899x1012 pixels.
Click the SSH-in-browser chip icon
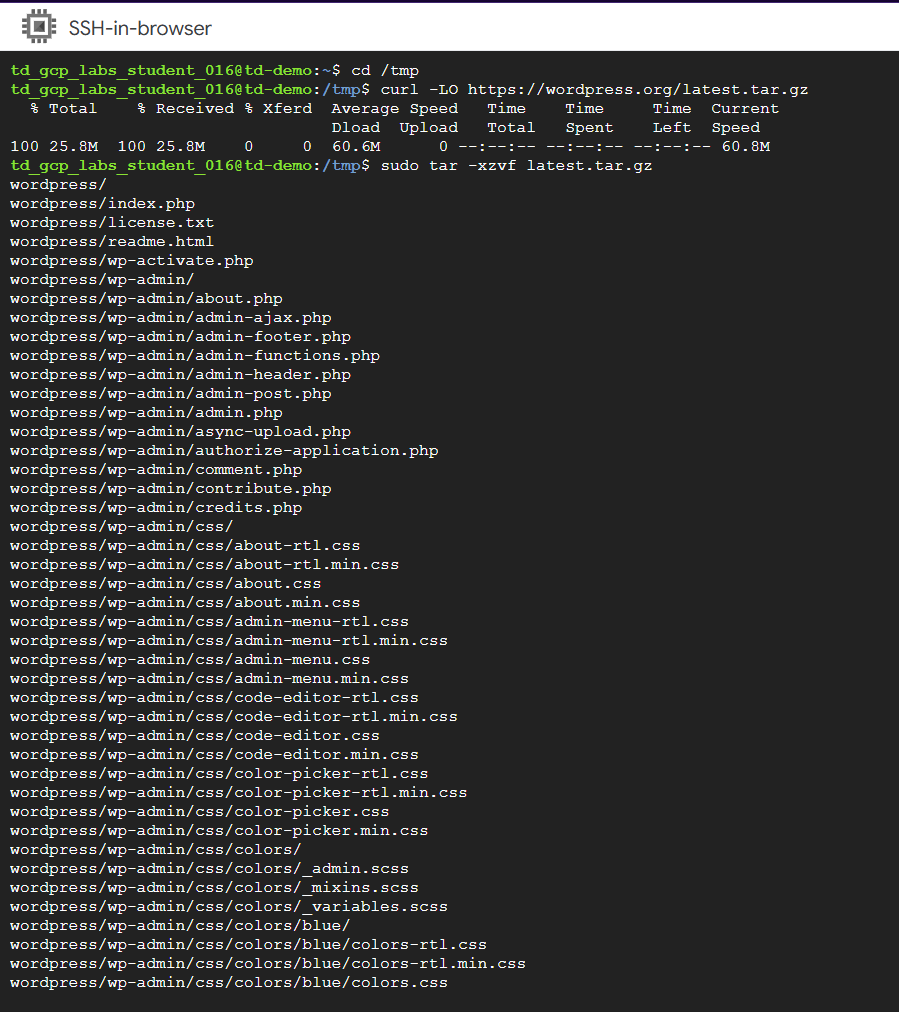pos(39,27)
